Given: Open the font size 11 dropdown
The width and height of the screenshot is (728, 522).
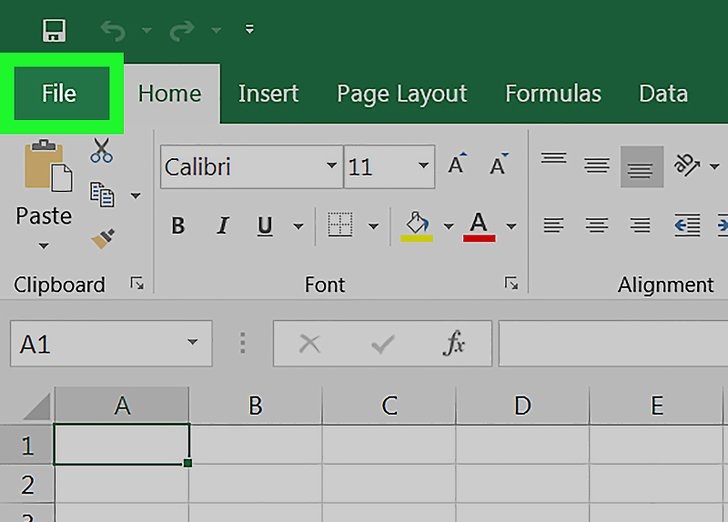Looking at the screenshot, I should tap(423, 165).
